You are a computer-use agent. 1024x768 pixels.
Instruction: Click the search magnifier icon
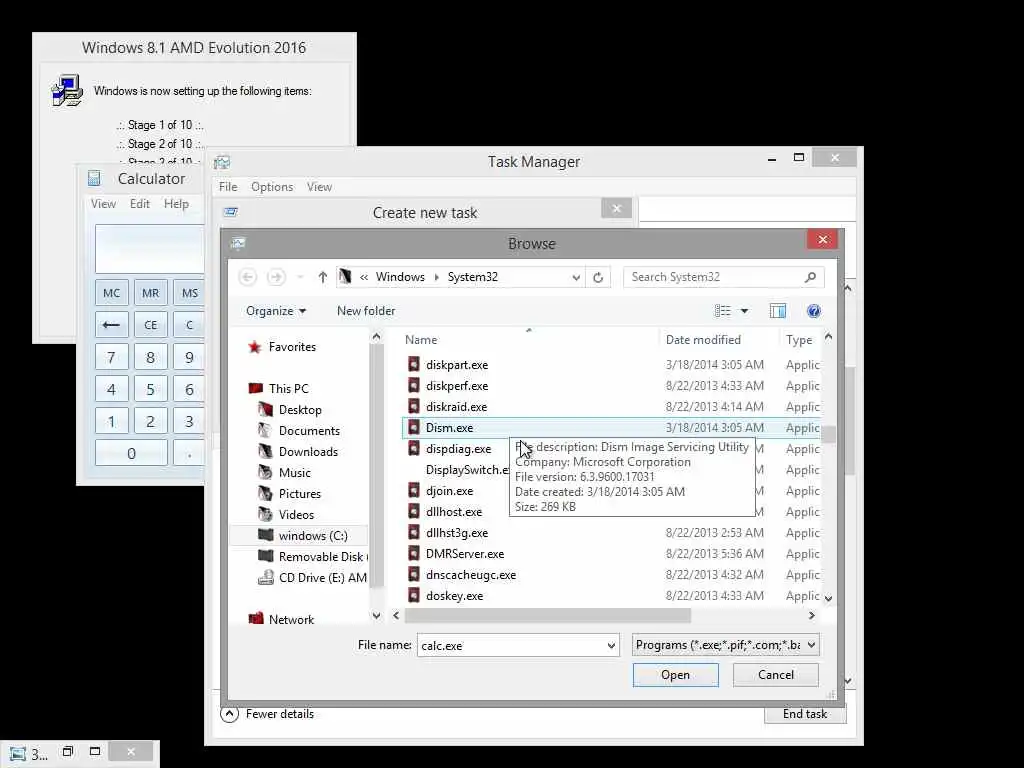point(810,278)
